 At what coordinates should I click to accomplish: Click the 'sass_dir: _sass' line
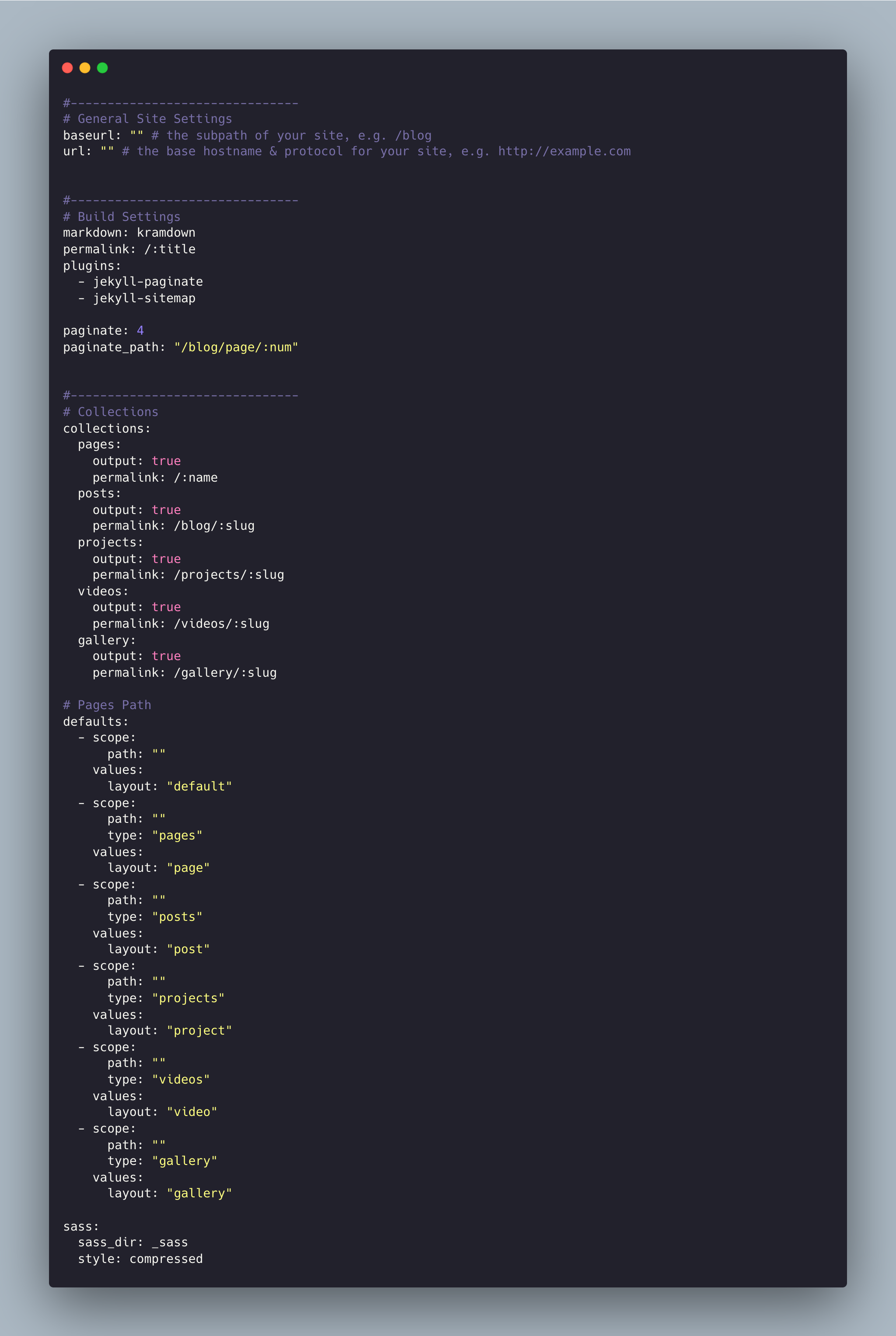(x=133, y=1243)
